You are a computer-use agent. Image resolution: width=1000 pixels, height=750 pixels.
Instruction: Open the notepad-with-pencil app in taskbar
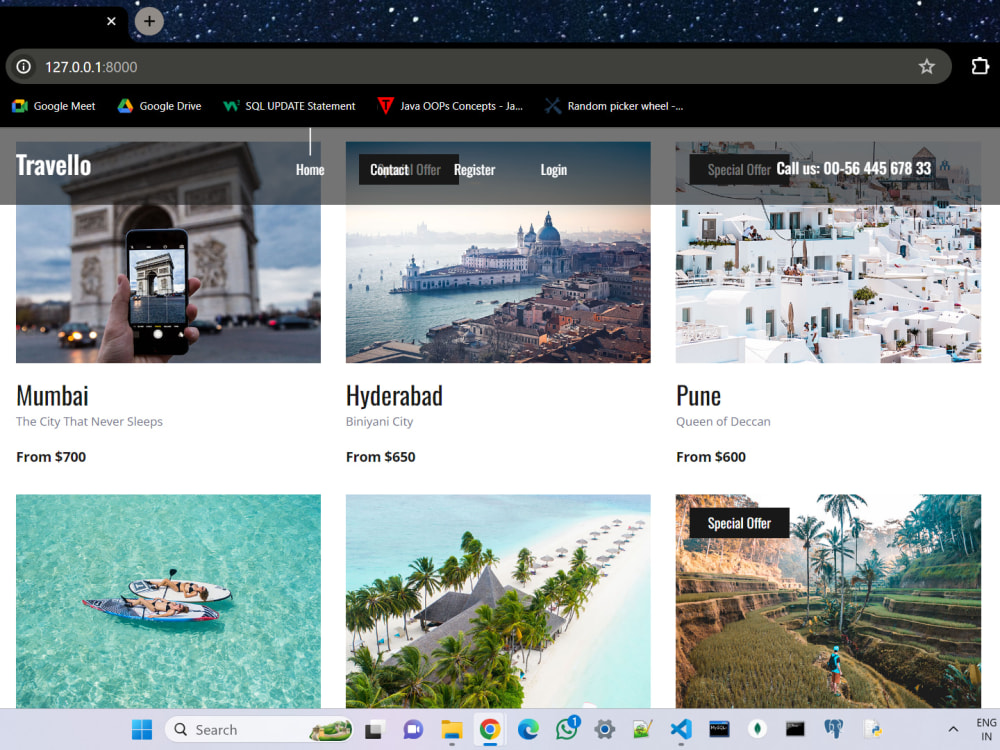coord(643,729)
